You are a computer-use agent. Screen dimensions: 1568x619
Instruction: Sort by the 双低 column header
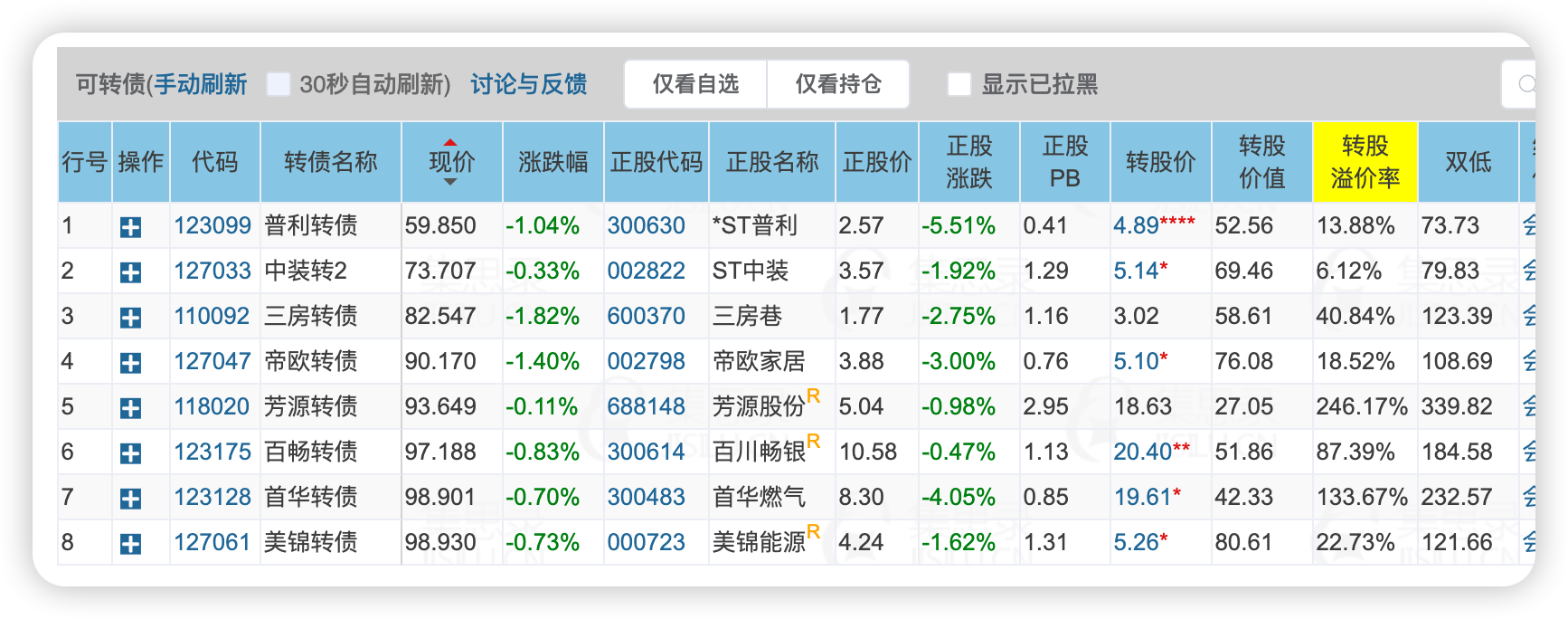tap(1468, 162)
